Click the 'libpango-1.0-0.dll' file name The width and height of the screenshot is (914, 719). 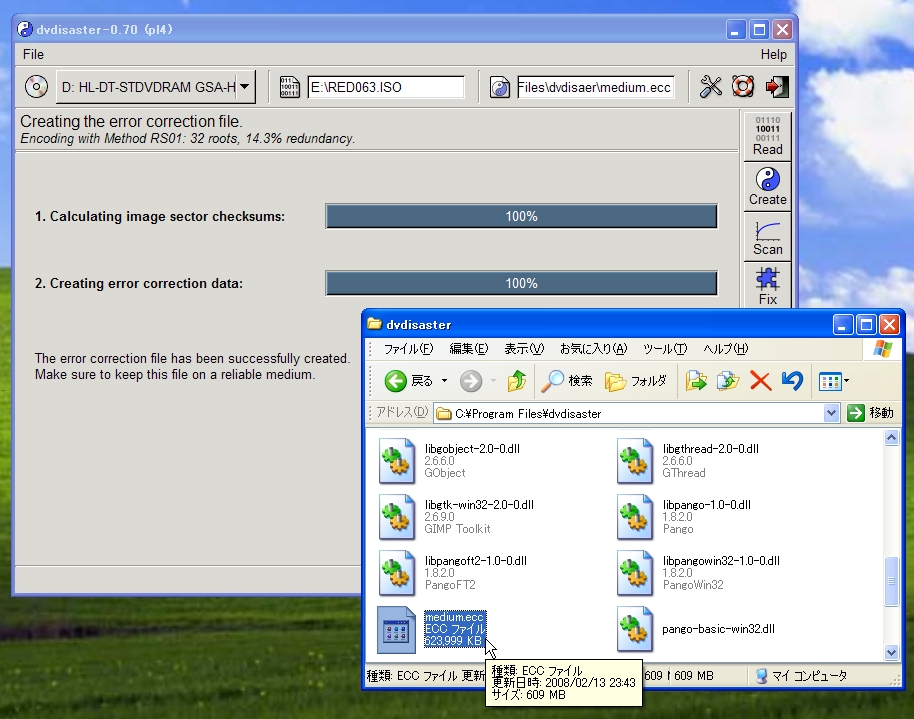click(706, 504)
